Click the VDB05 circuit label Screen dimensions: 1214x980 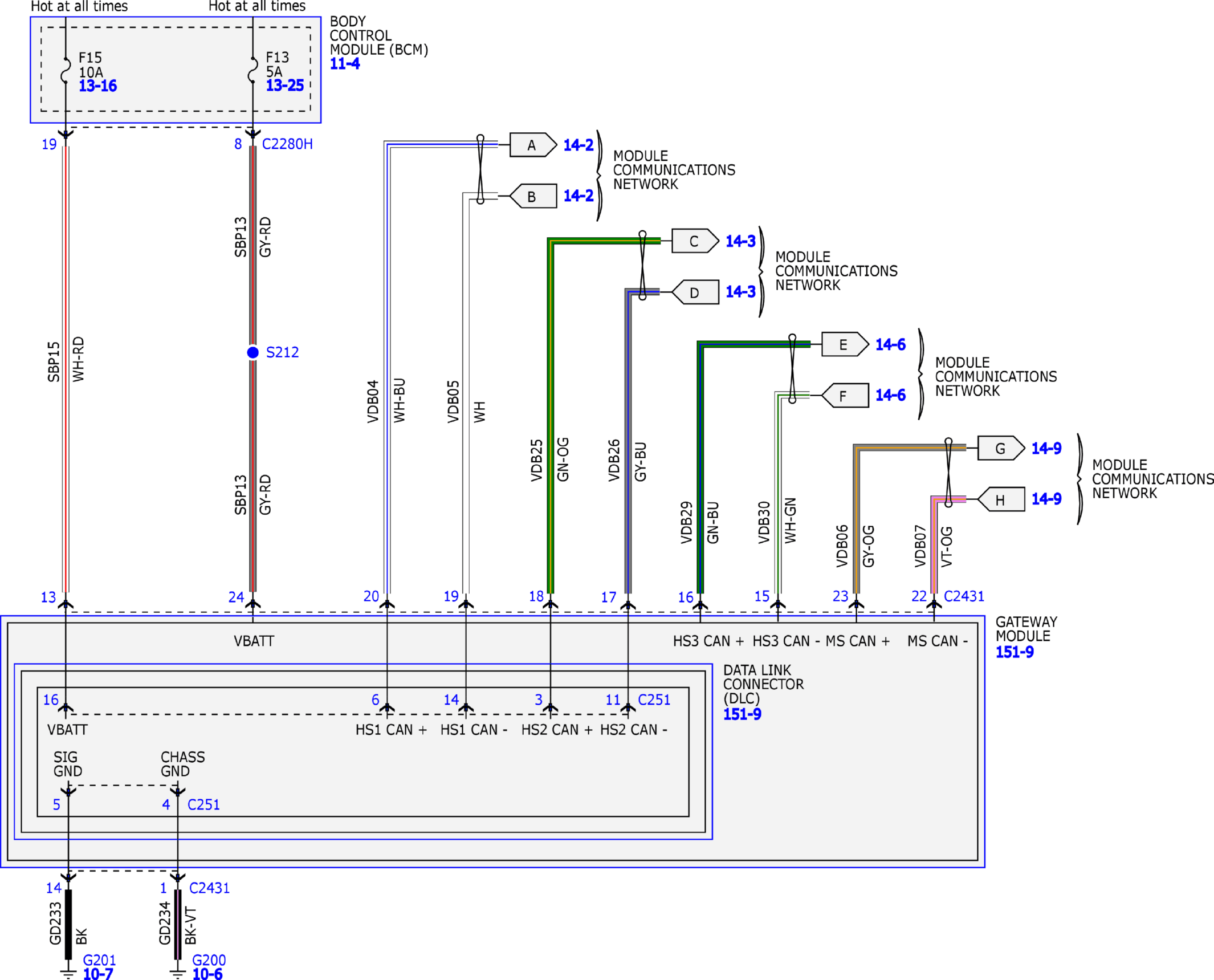[453, 401]
